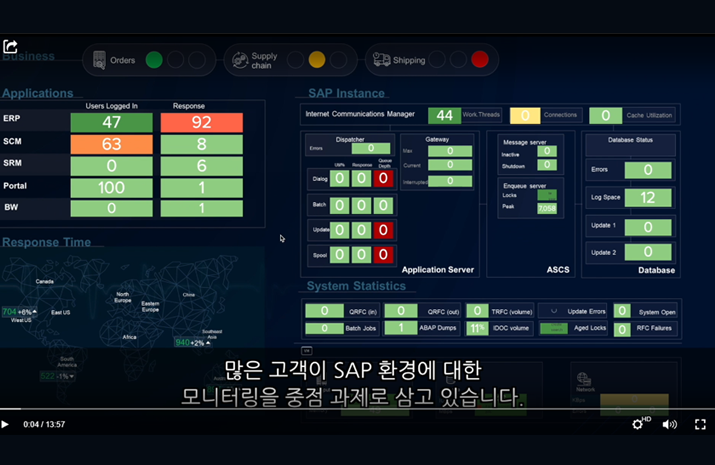Click the RFC Failures value
715x465 pixels.
pos(622,330)
